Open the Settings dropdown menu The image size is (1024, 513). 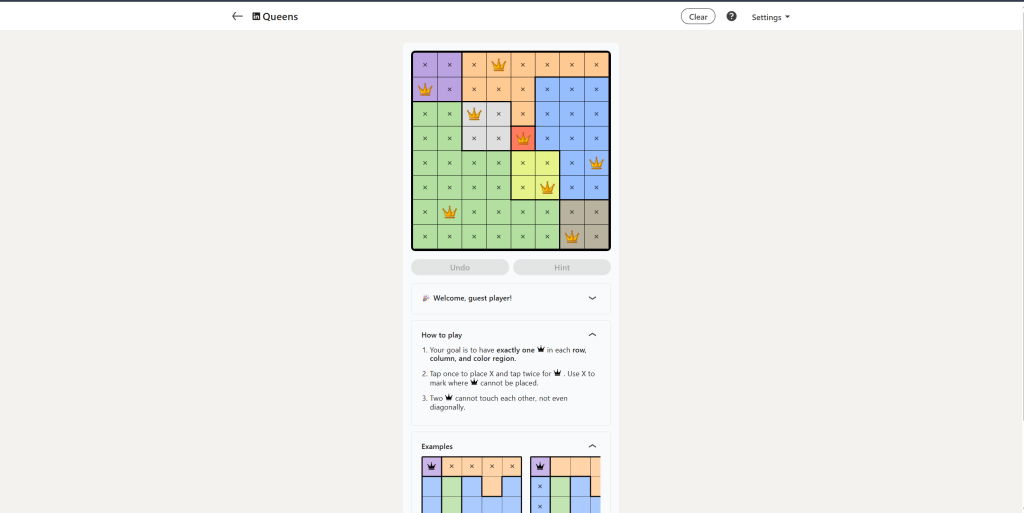tap(770, 17)
